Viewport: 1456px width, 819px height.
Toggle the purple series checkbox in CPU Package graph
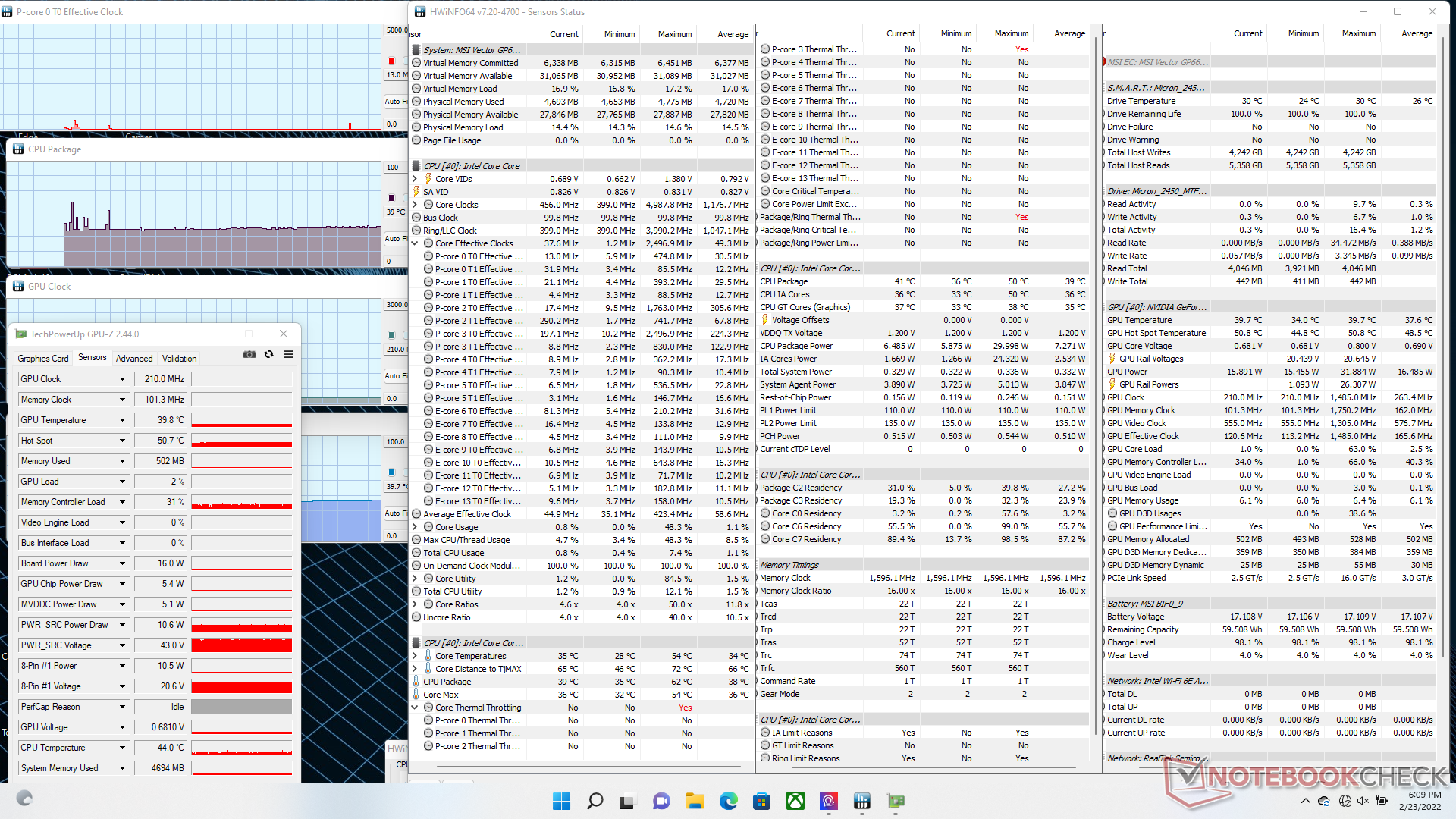click(392, 198)
